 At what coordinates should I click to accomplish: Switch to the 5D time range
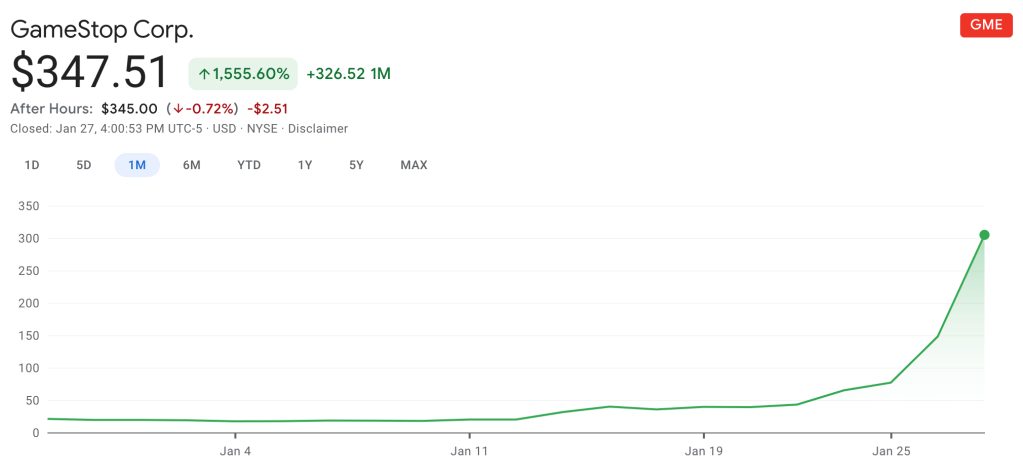[x=84, y=165]
